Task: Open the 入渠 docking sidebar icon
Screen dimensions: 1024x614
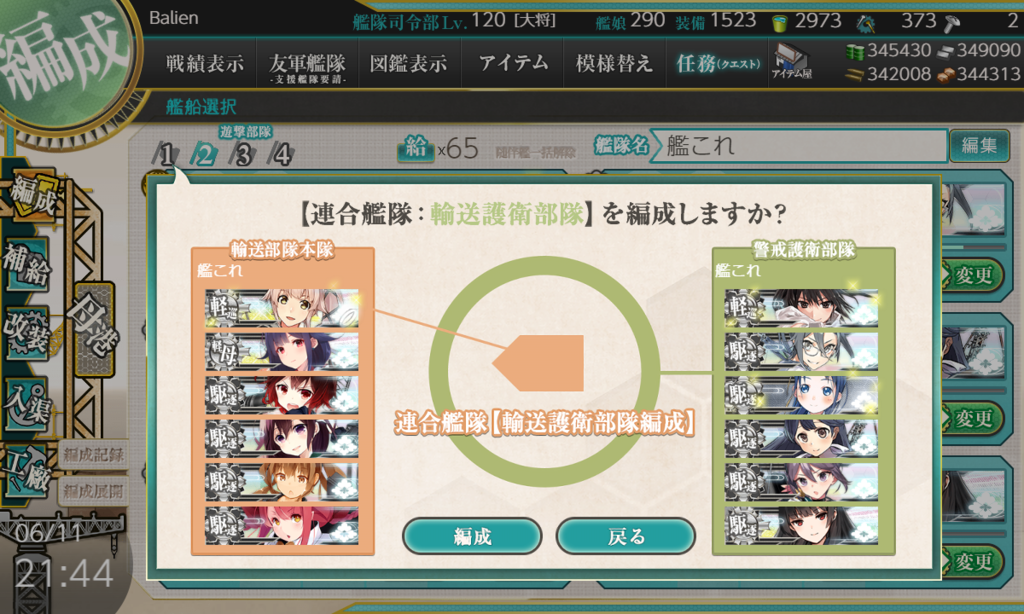Action: [27, 404]
